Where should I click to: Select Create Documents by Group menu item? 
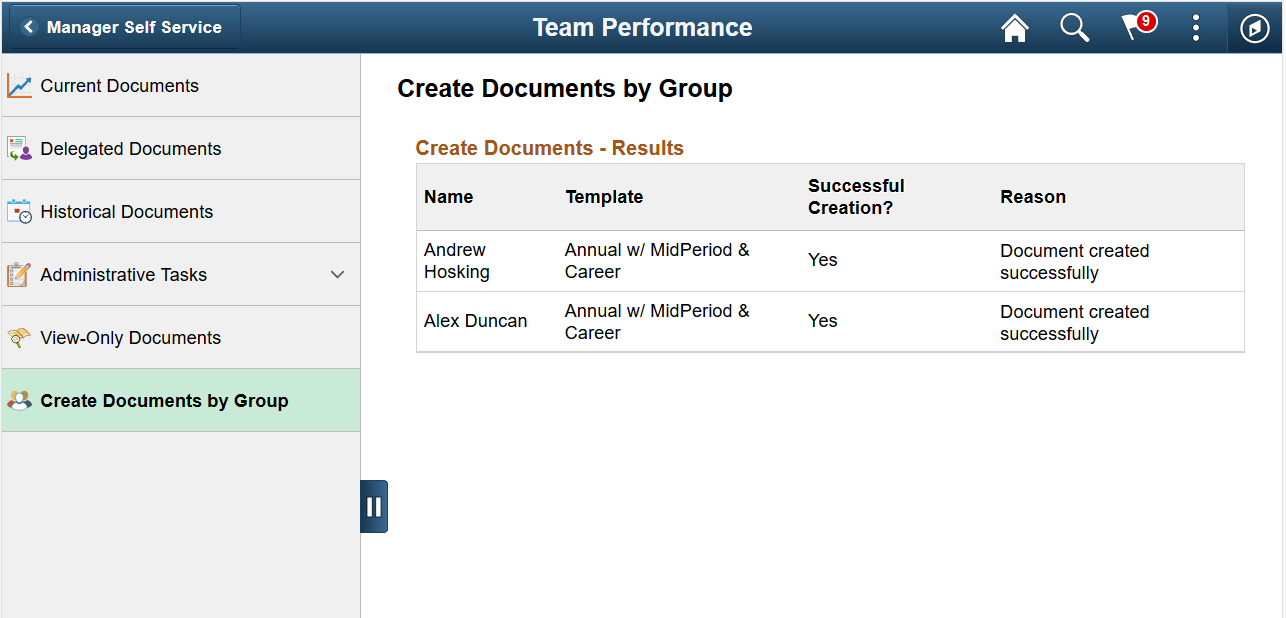tap(180, 401)
